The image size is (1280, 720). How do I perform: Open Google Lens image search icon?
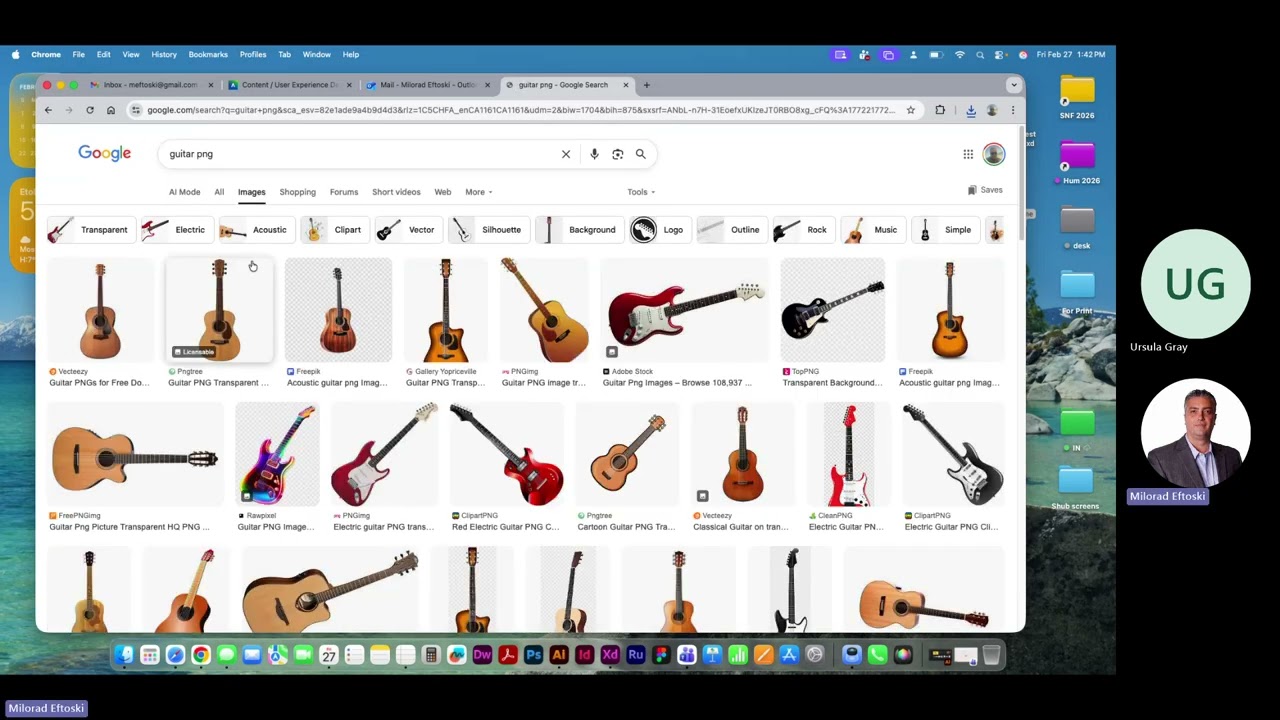pos(618,154)
